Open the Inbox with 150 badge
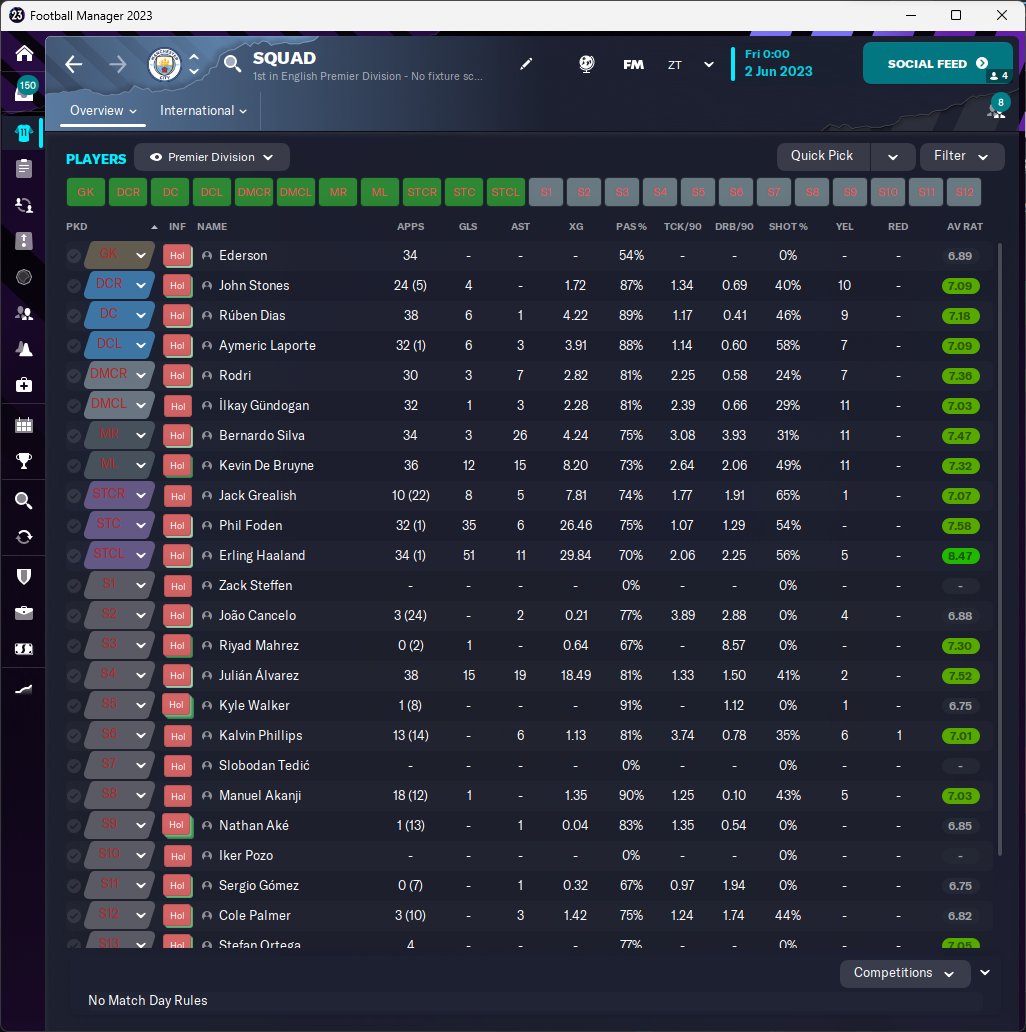1026x1032 pixels. [24, 91]
